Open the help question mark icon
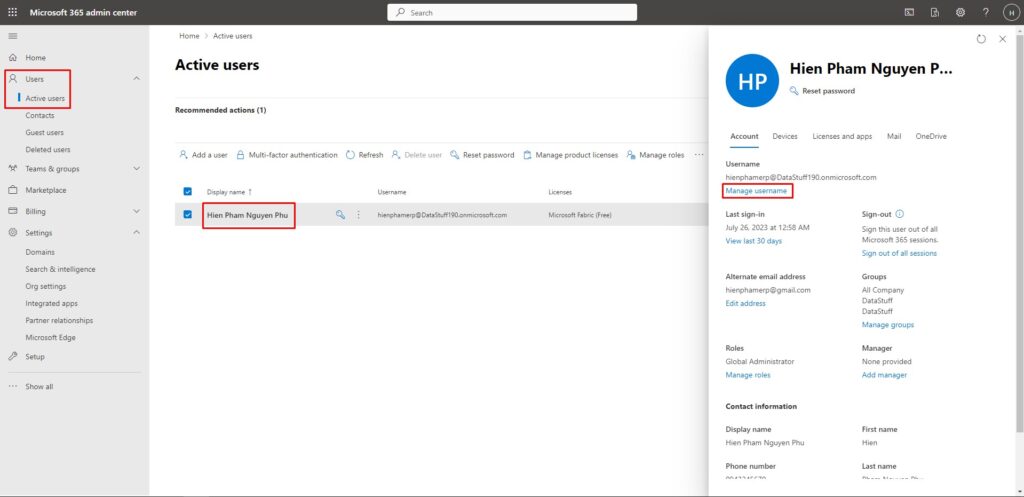The width and height of the screenshot is (1024, 497). click(986, 12)
